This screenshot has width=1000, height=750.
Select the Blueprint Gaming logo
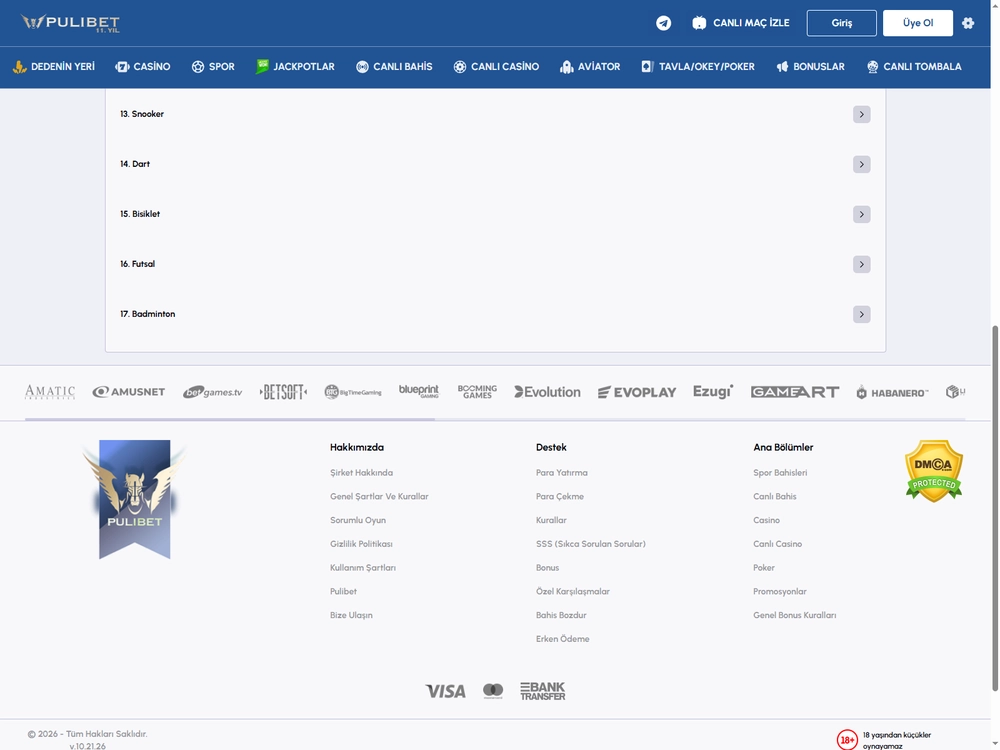click(419, 391)
